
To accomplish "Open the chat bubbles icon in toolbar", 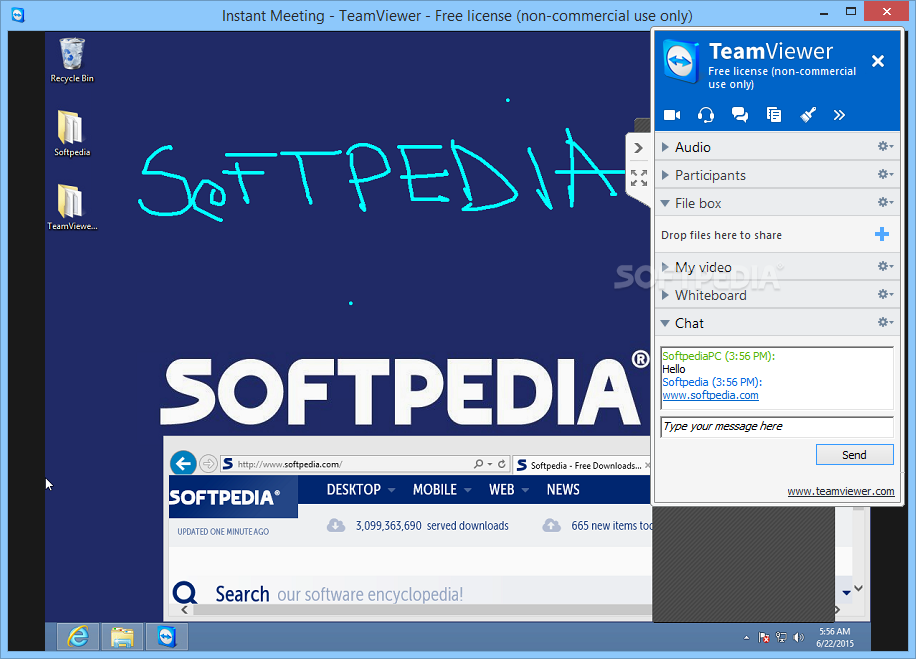I will 740,115.
